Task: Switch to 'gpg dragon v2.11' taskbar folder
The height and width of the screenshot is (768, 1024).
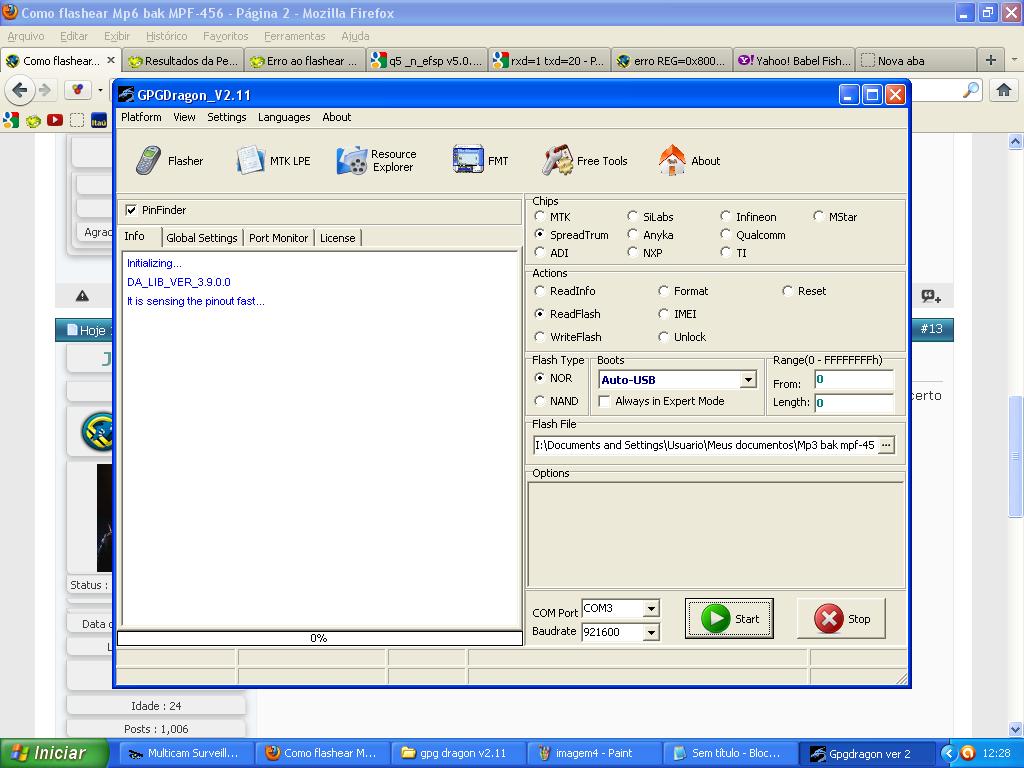Action: click(456, 753)
